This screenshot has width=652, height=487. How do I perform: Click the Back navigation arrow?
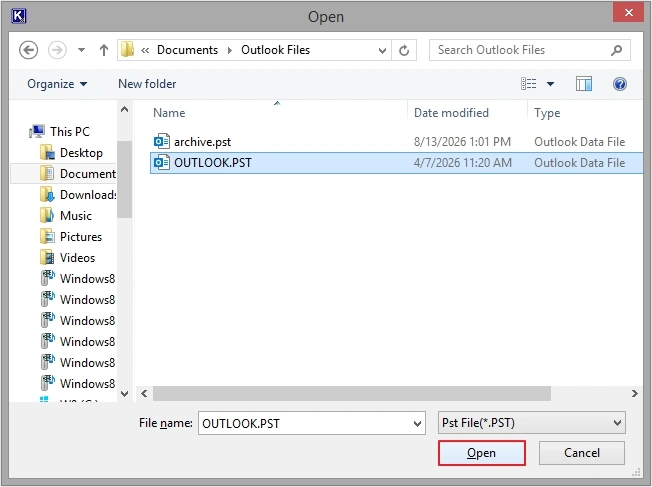coord(29,50)
